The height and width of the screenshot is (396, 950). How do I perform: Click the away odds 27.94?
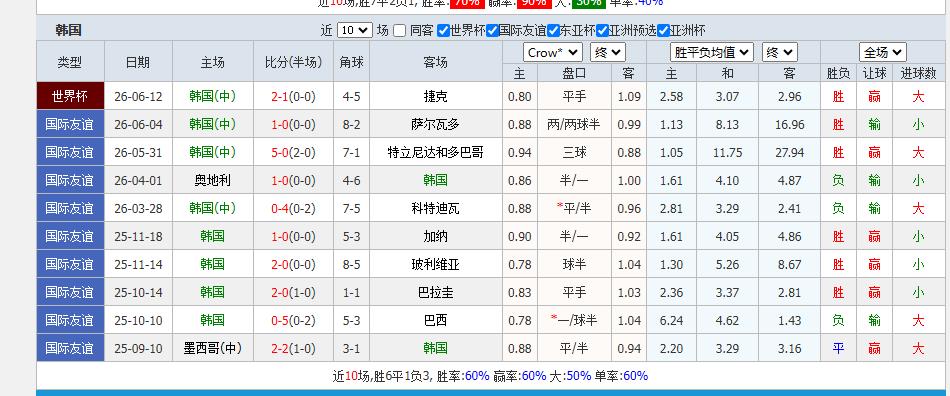[789, 153]
